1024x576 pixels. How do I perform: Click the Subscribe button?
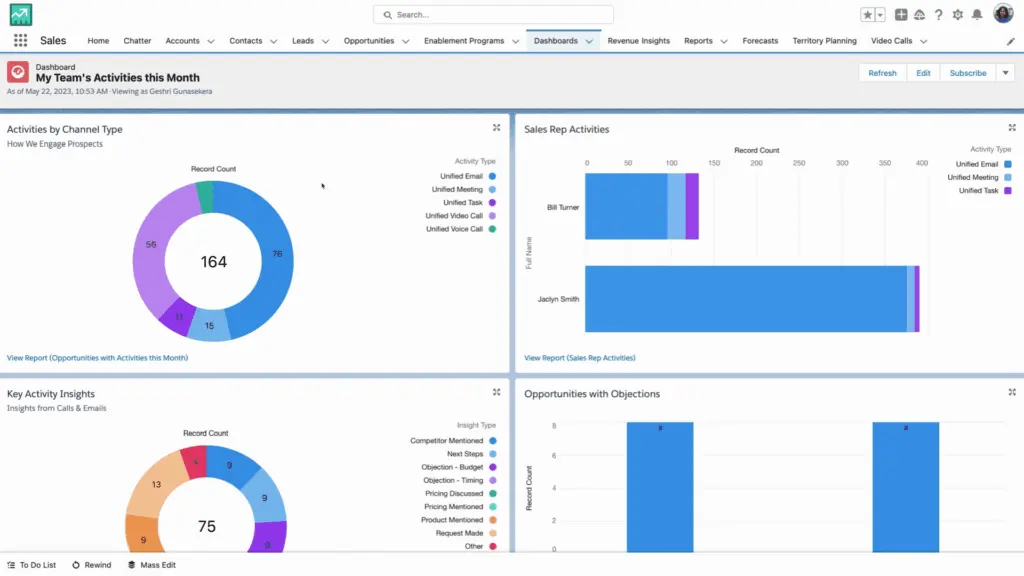pos(968,73)
